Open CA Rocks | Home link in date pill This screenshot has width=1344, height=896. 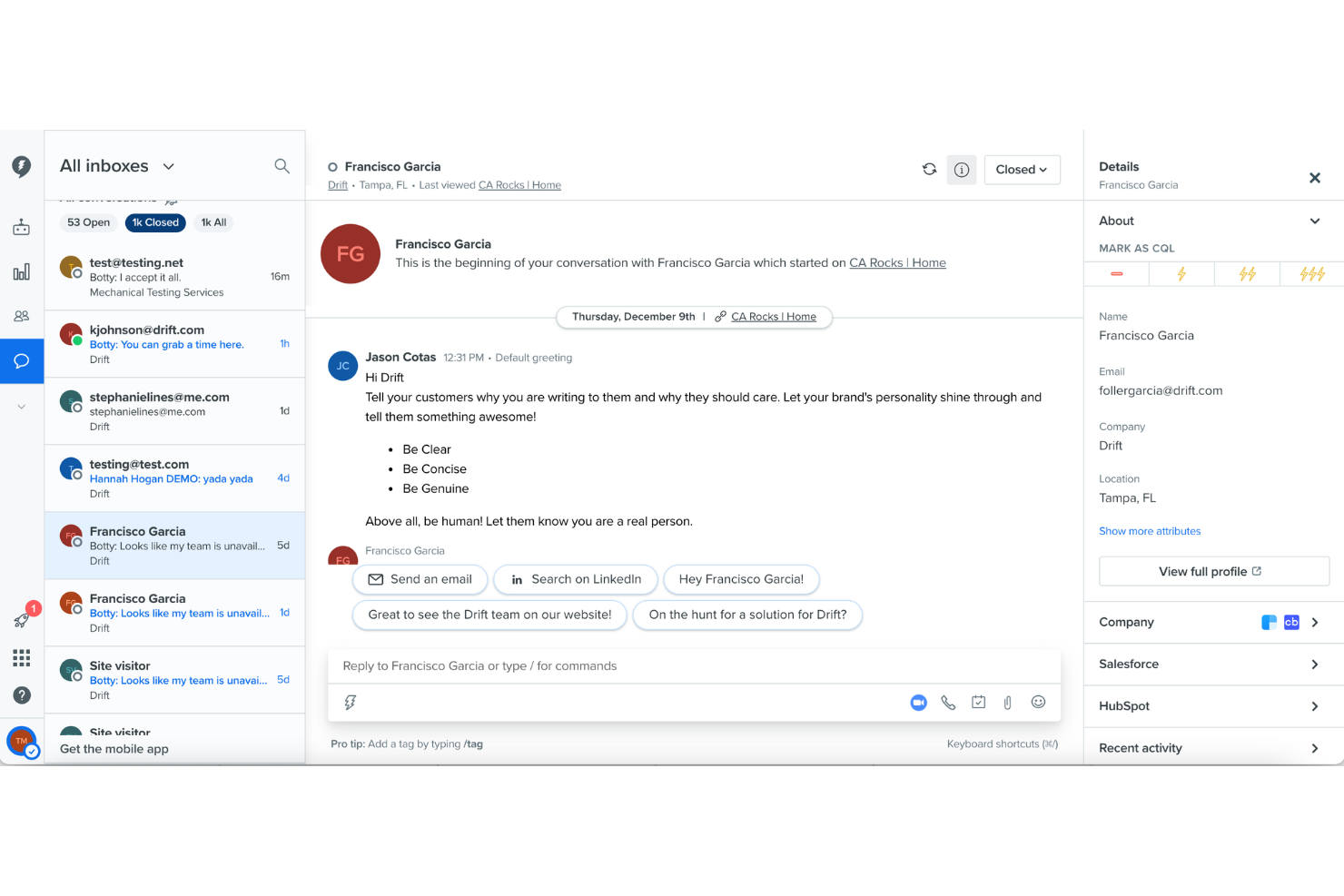(x=774, y=317)
